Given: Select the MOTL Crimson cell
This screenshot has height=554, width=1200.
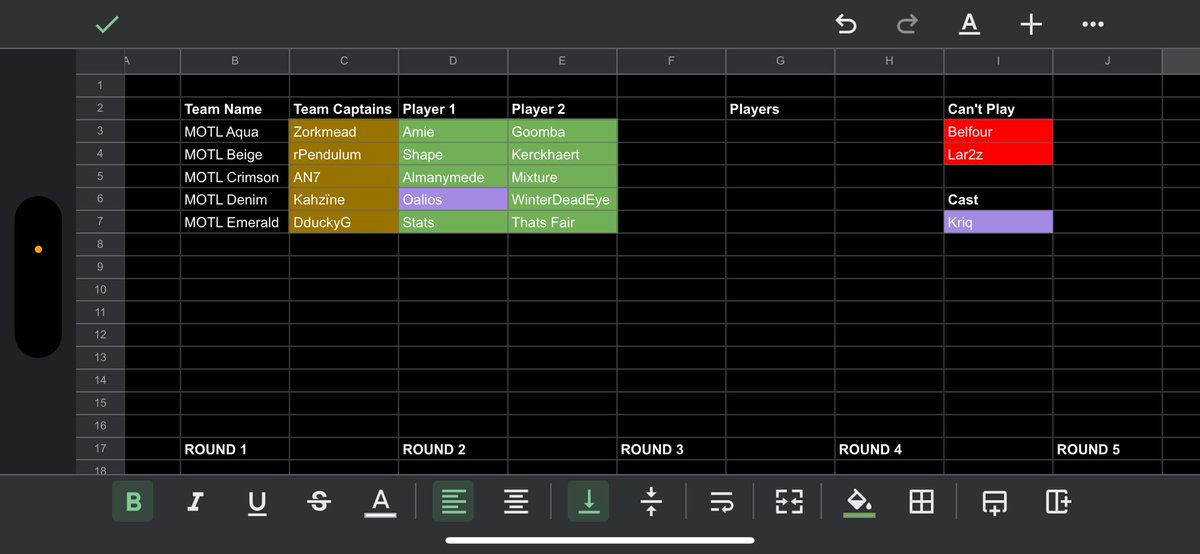Looking at the screenshot, I should coord(235,177).
